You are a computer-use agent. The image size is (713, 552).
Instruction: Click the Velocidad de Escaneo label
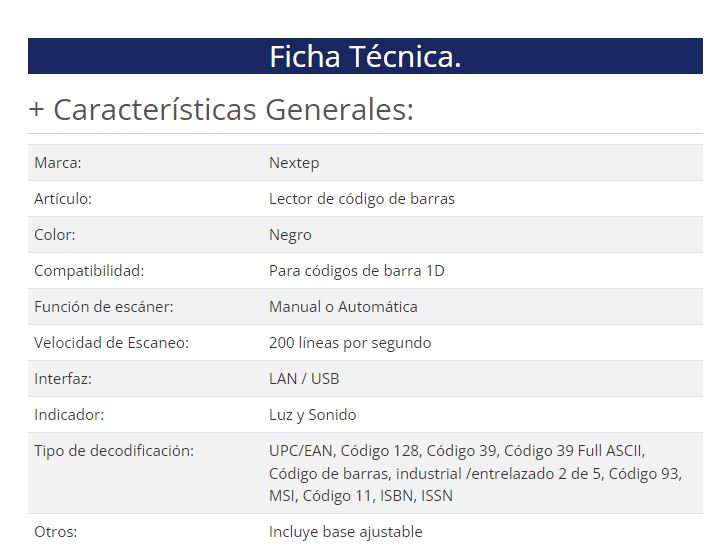point(111,342)
